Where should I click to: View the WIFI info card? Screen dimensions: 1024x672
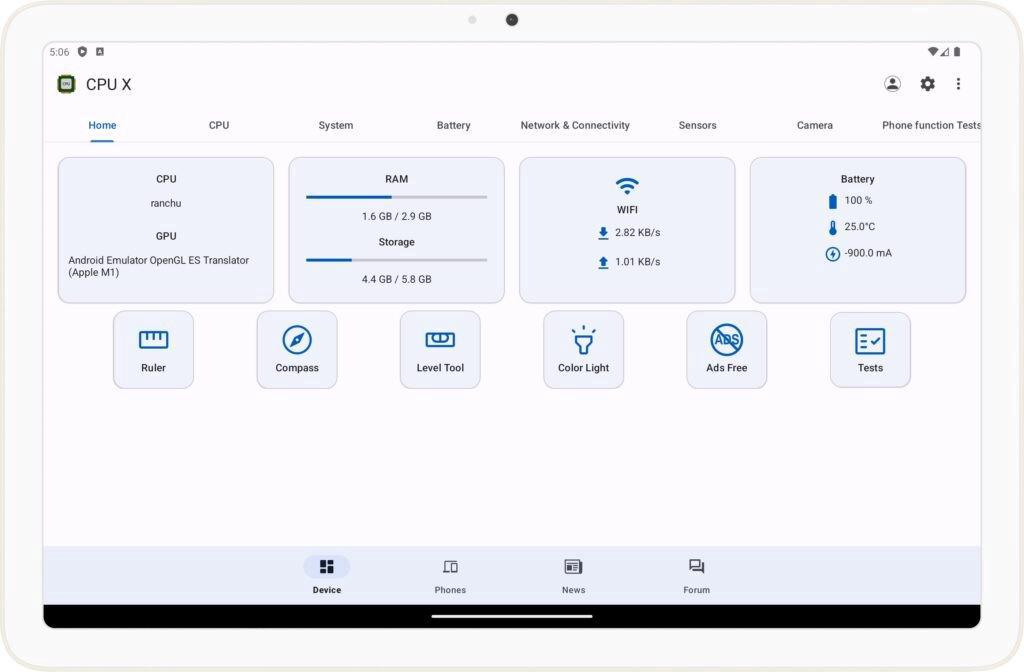coord(627,230)
